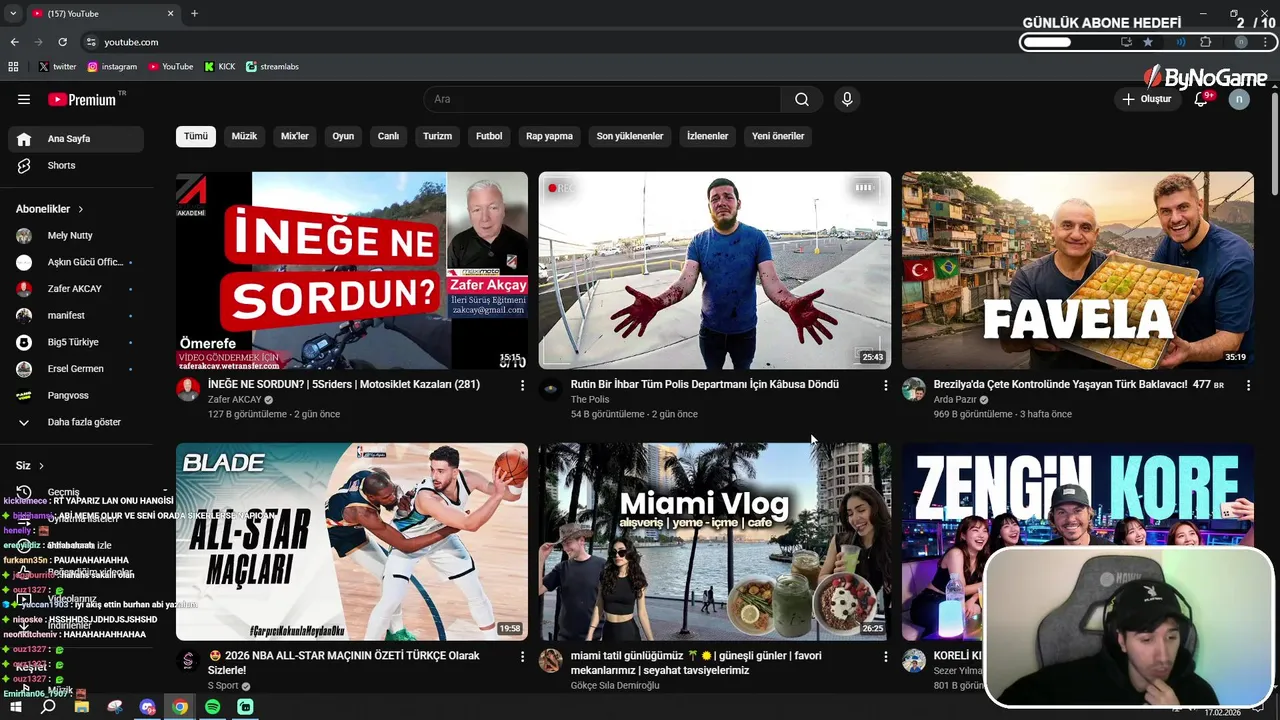Expand the Siz section chevron
The height and width of the screenshot is (720, 1280).
41,466
